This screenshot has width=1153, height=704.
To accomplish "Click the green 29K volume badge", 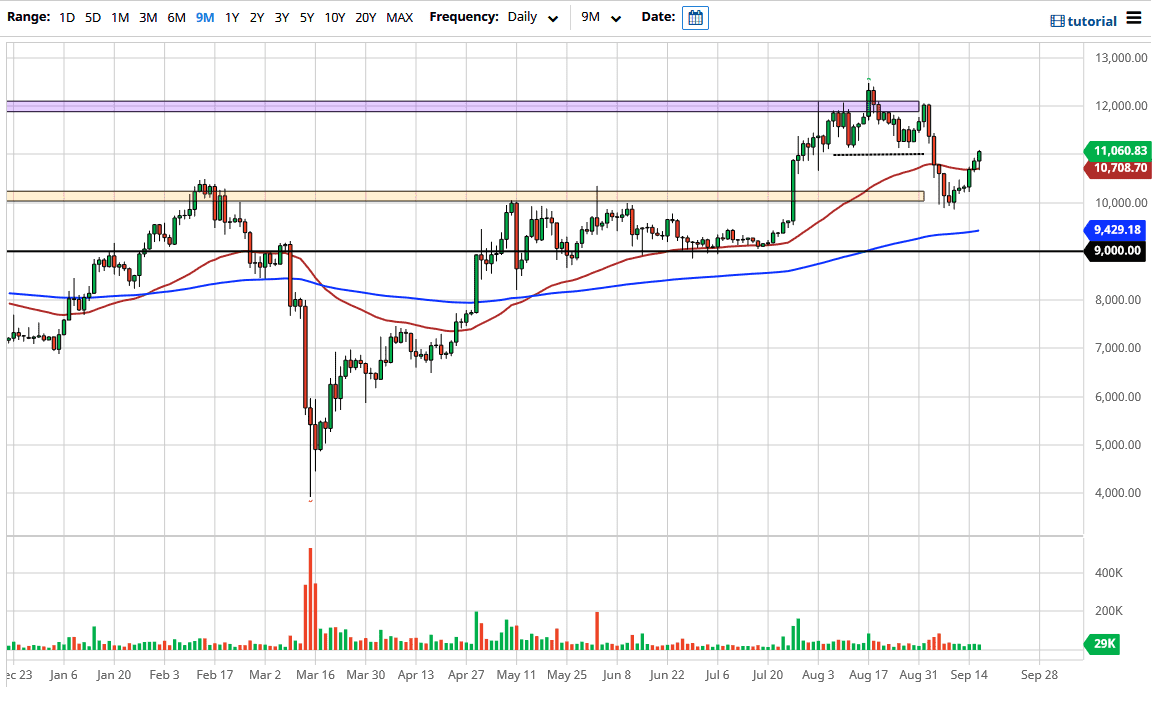I will (x=1101, y=644).
